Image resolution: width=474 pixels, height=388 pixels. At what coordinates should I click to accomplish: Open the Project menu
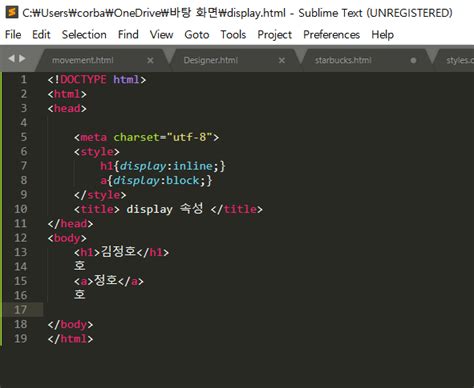(x=274, y=34)
